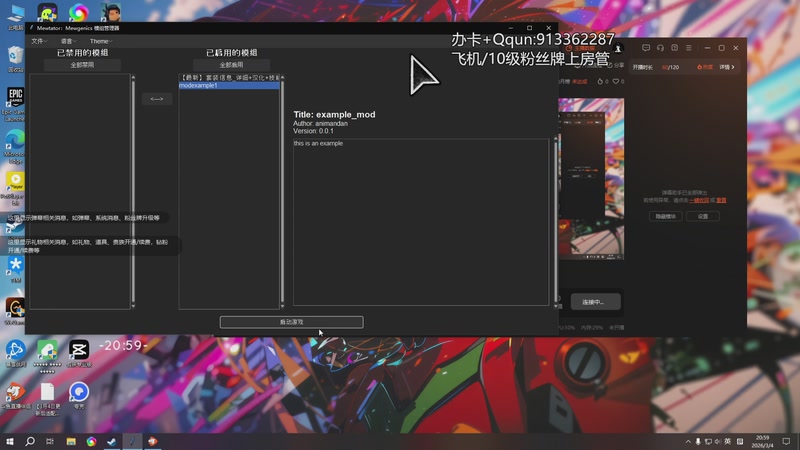Click the 热度 flame indicator

[x=705, y=67]
